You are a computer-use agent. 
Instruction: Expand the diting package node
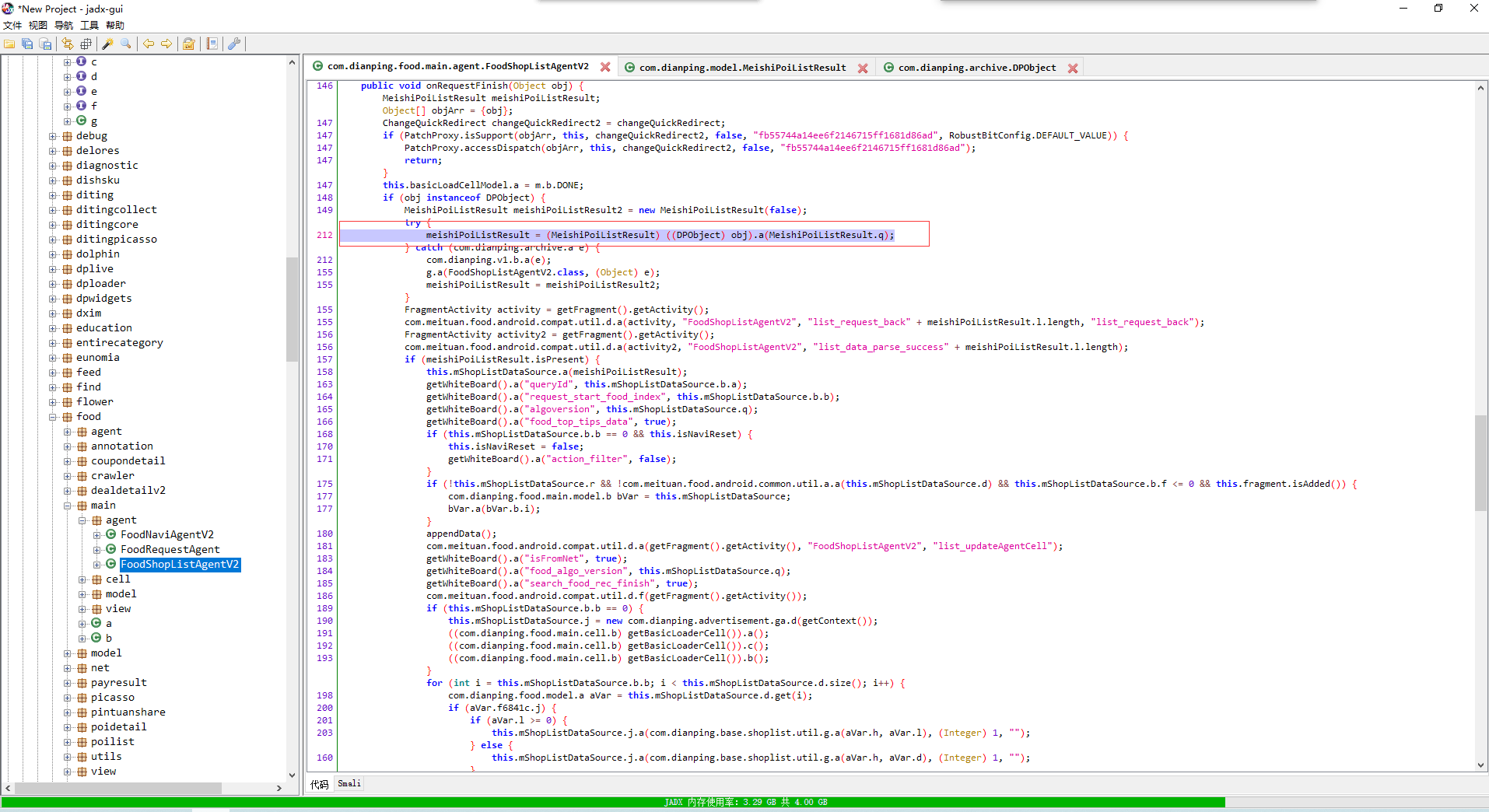point(53,195)
